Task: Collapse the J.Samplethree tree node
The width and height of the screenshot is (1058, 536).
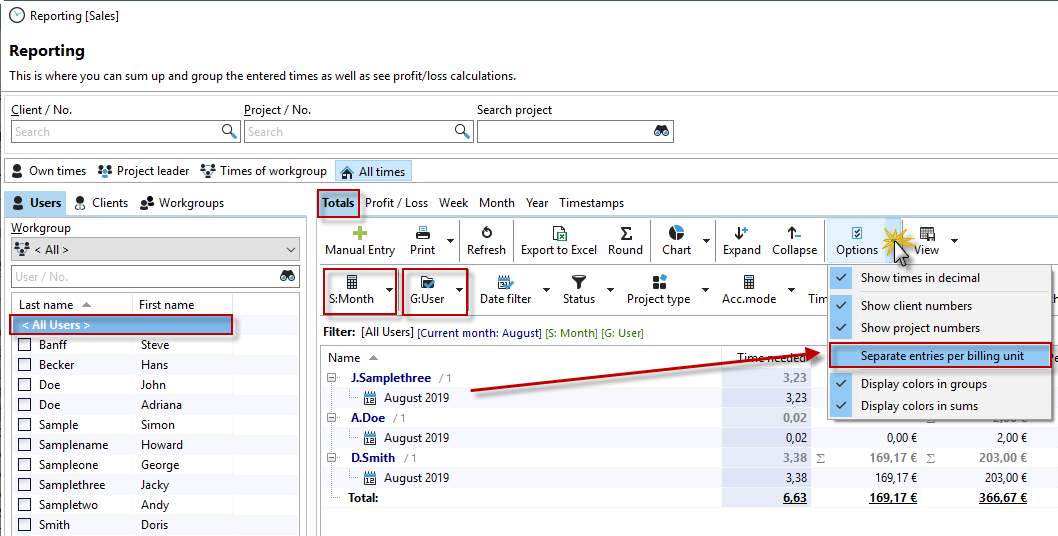Action: tap(332, 378)
